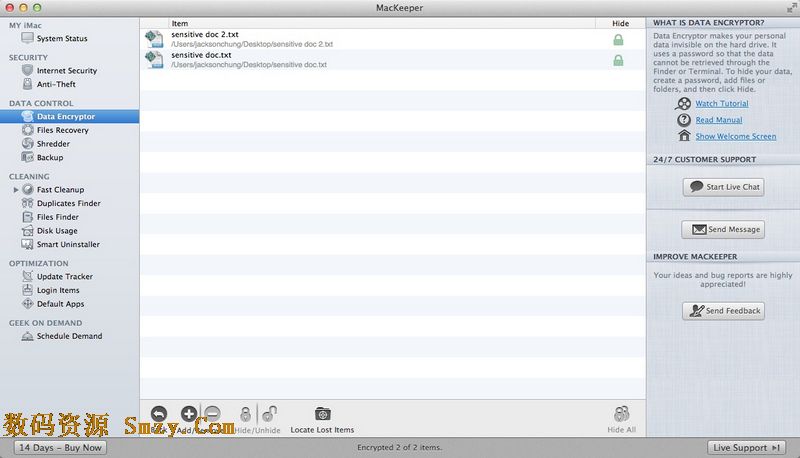800x458 pixels.
Task: Click the film reel icon beside Watch Tutorial
Action: tap(683, 104)
